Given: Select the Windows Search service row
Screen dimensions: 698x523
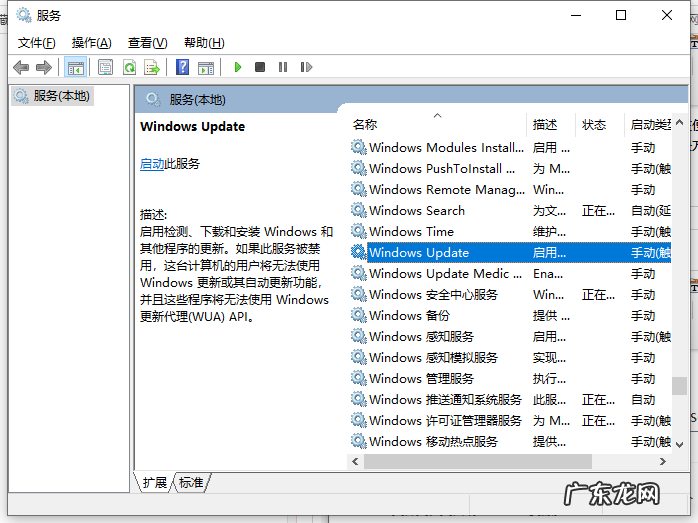Looking at the screenshot, I should tap(511, 210).
